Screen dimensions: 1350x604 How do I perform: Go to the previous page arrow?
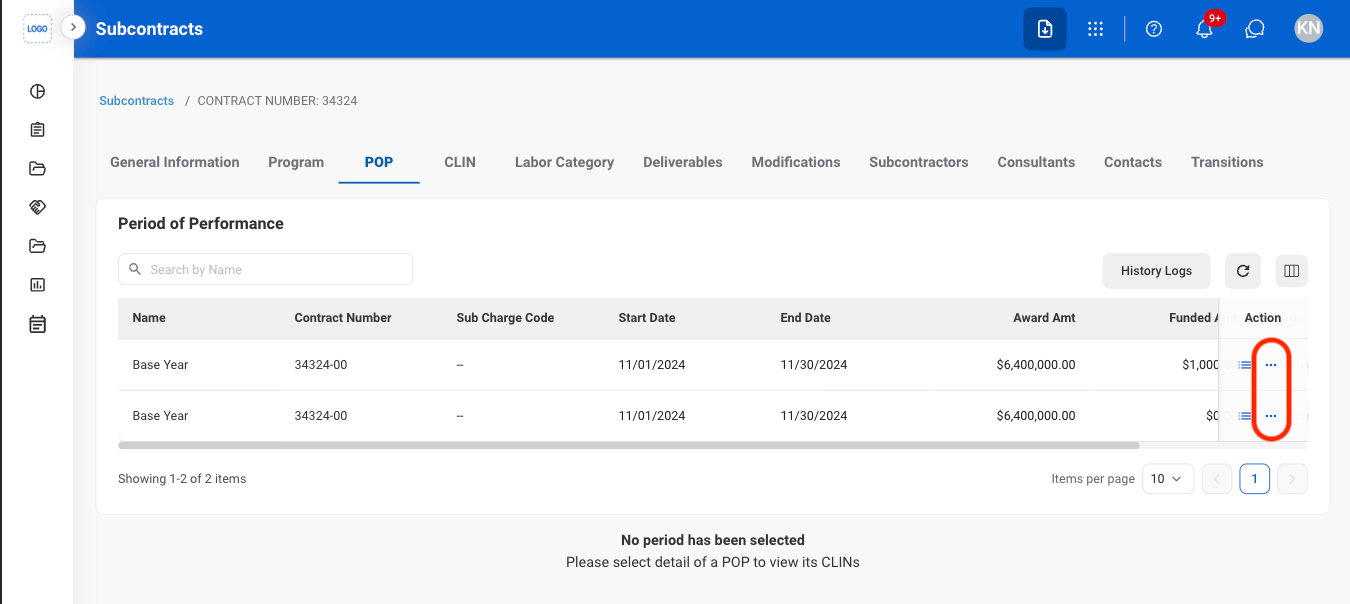point(1217,479)
